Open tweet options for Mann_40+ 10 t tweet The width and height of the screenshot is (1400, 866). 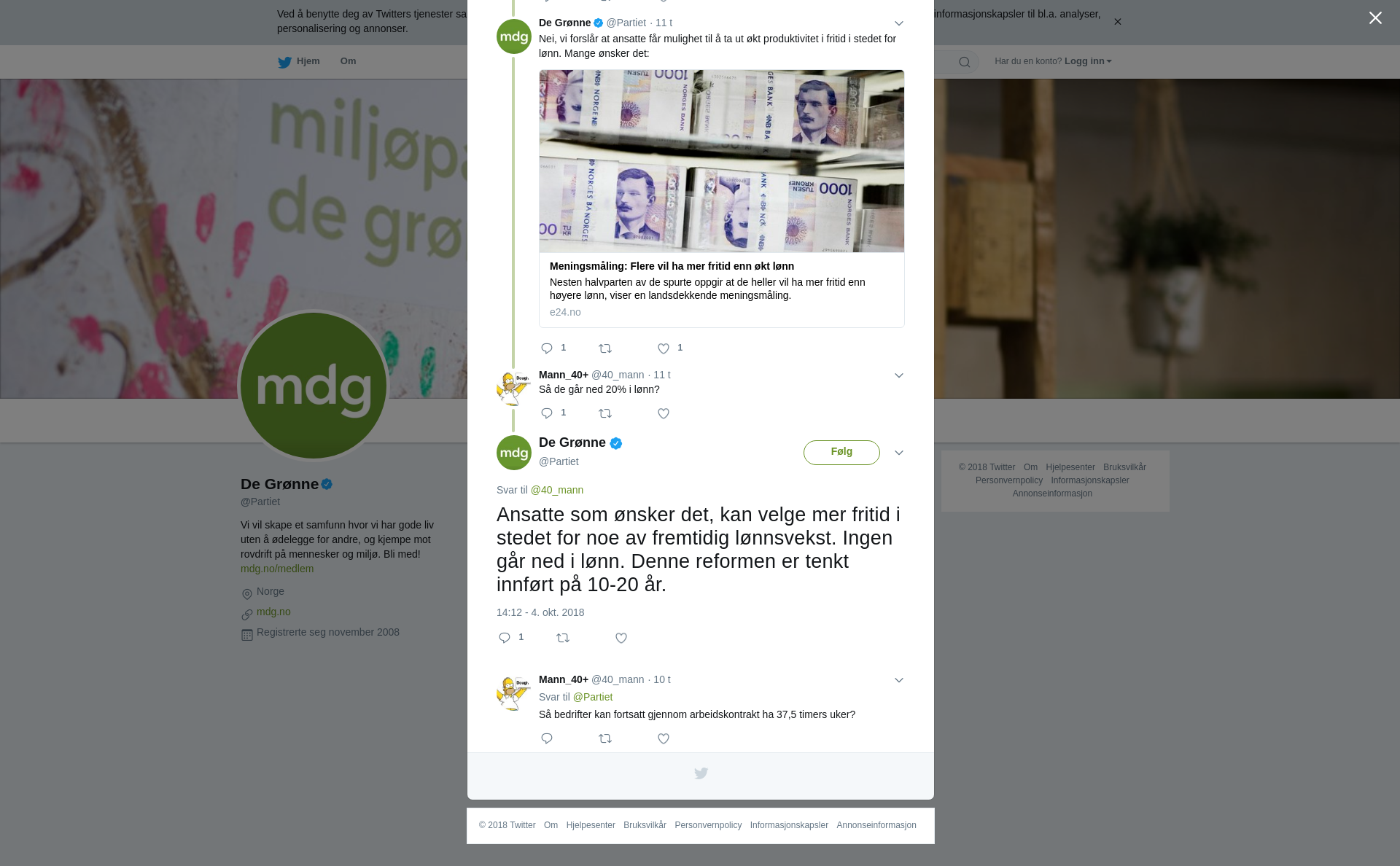click(899, 681)
